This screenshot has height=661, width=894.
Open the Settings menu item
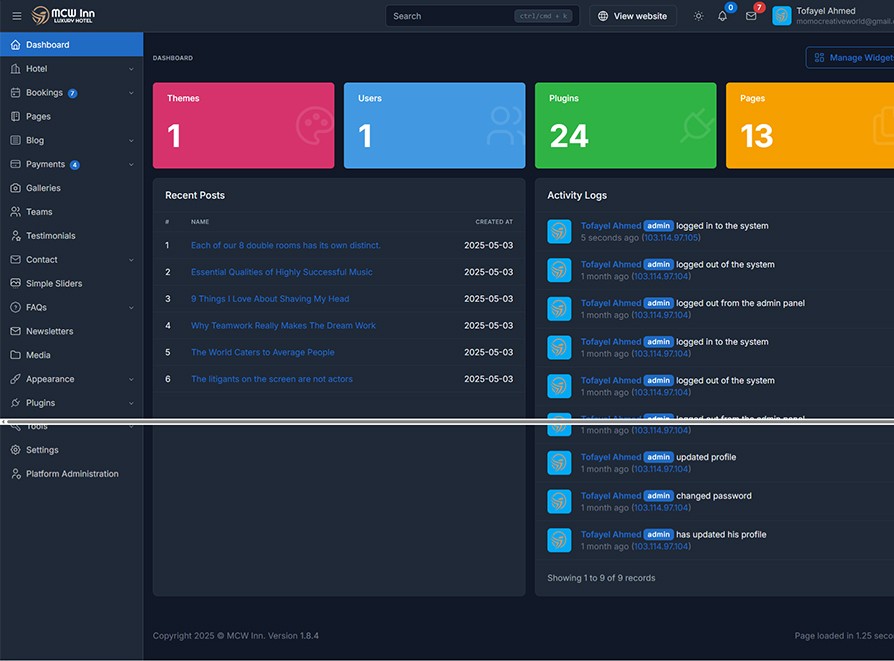[x=42, y=450]
